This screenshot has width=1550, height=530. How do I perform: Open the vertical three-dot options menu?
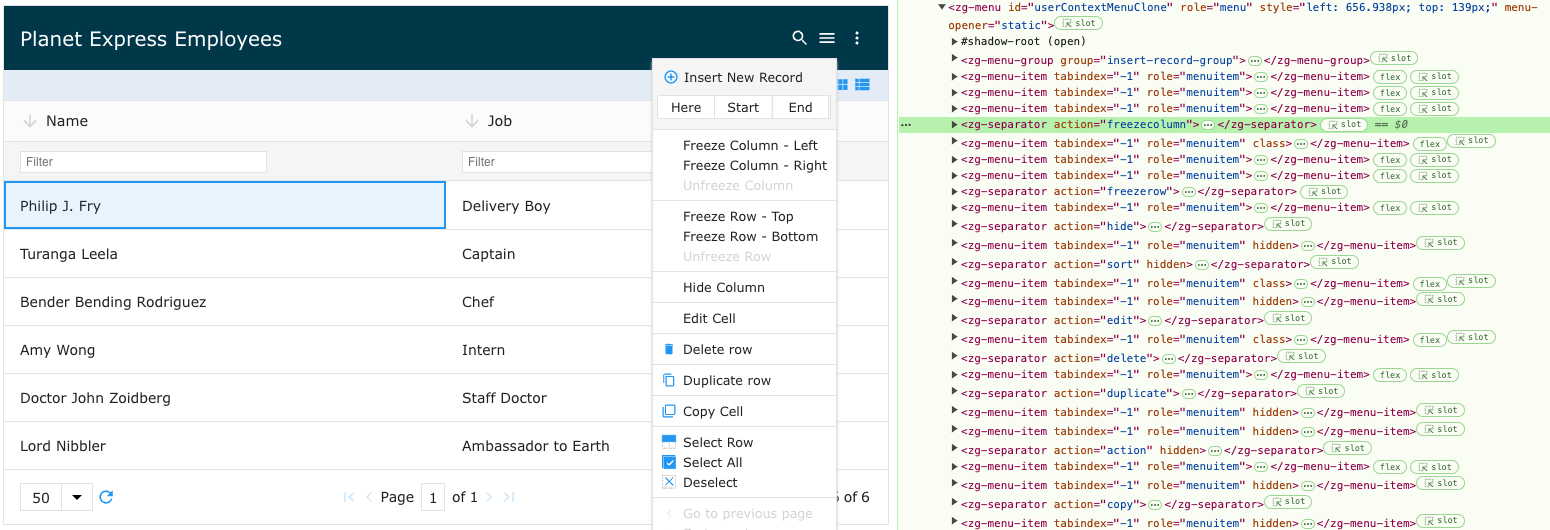click(857, 38)
